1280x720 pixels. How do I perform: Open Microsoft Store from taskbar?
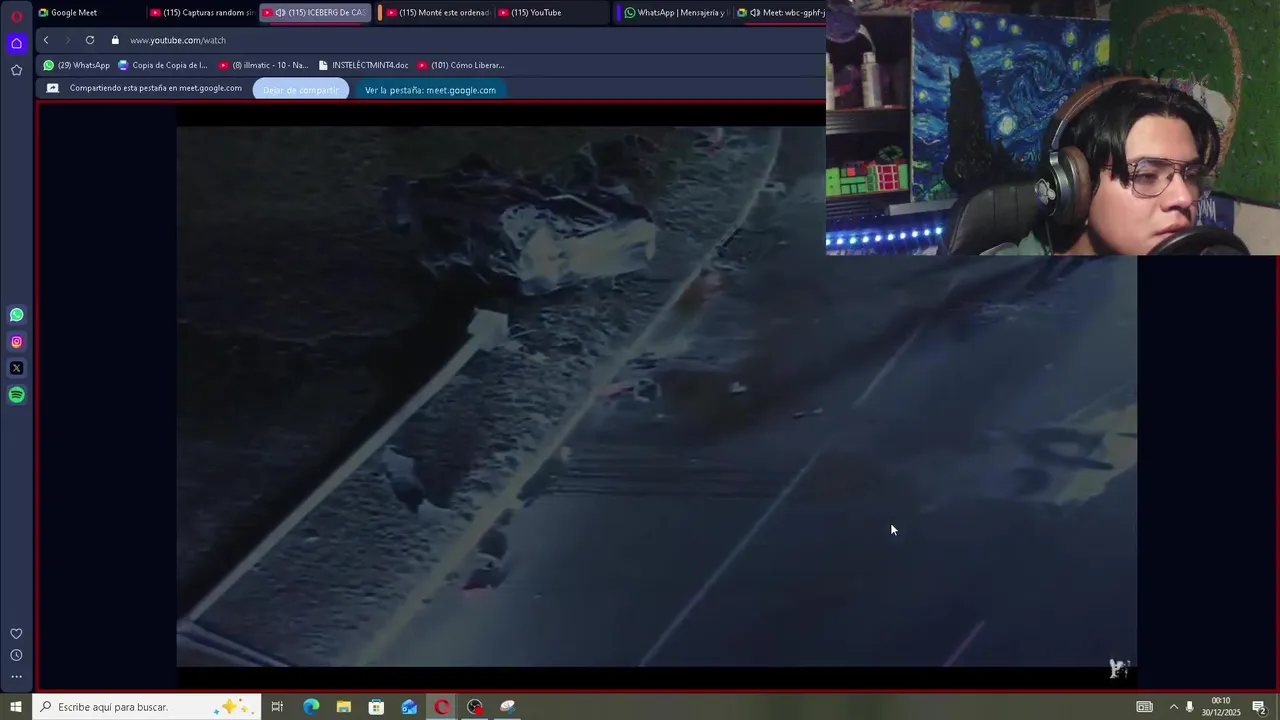(376, 707)
